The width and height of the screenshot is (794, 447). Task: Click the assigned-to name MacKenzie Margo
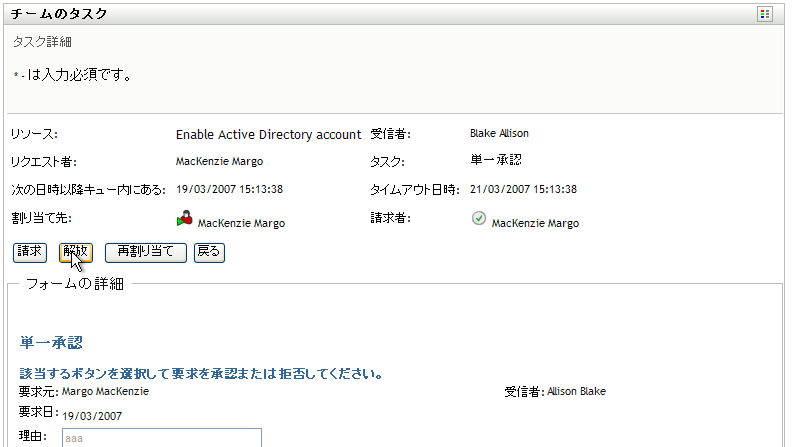[241, 223]
